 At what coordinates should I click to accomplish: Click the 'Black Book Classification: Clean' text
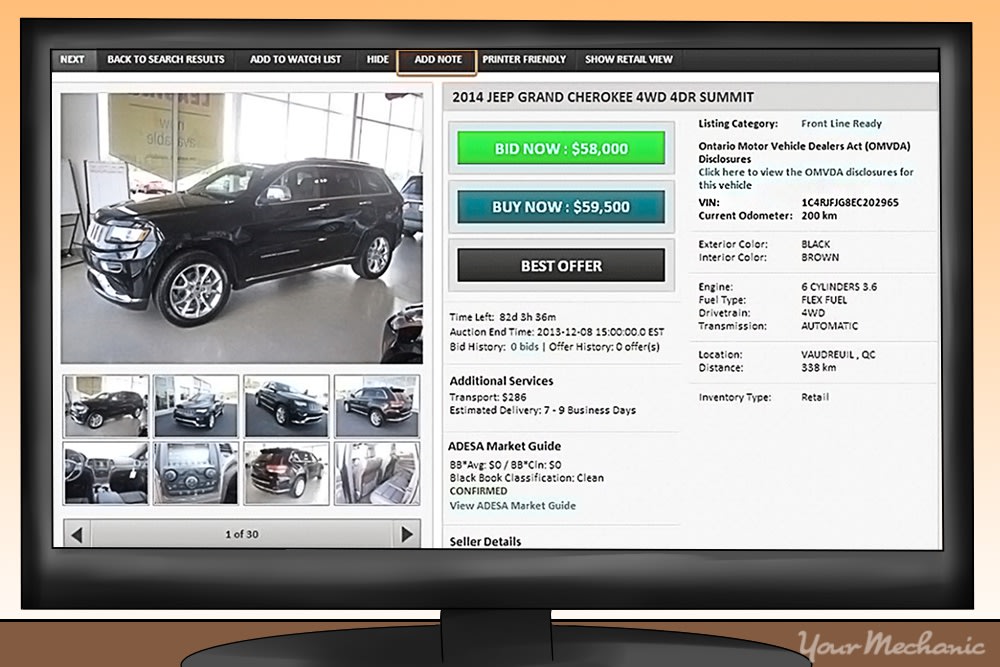pos(527,478)
